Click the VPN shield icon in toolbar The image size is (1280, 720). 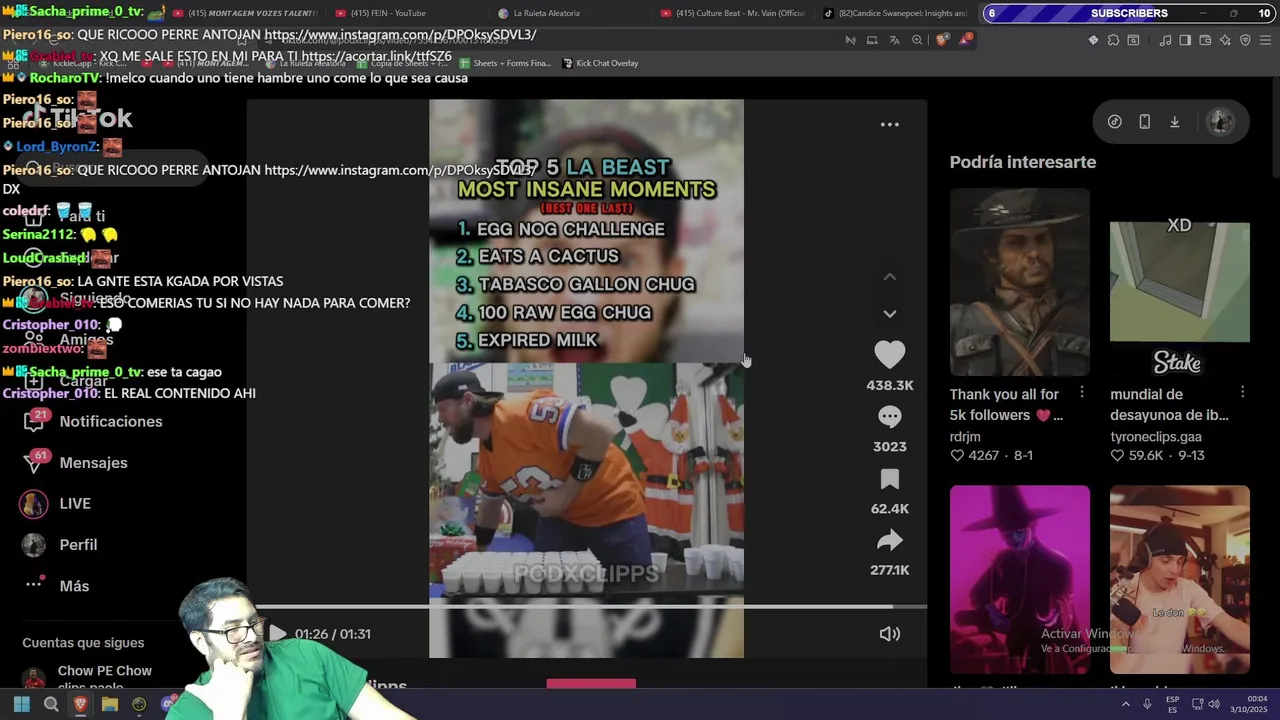(1245, 40)
